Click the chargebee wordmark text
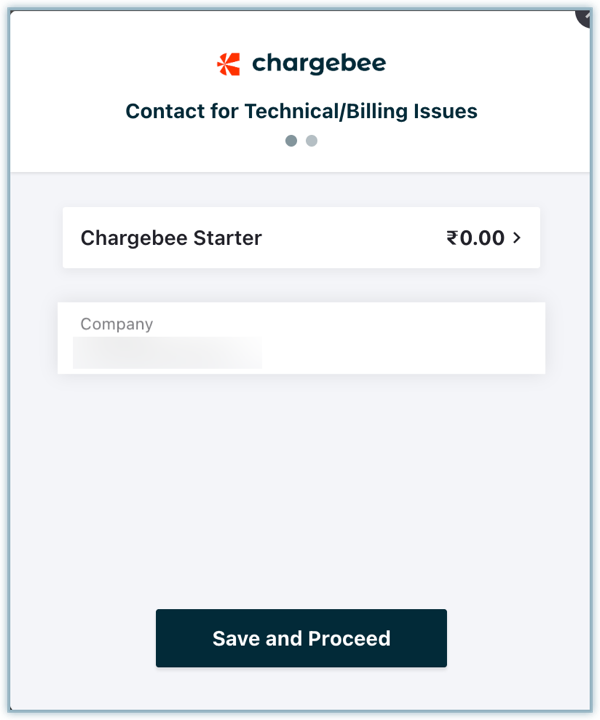The width and height of the screenshot is (600, 720). coord(318,64)
